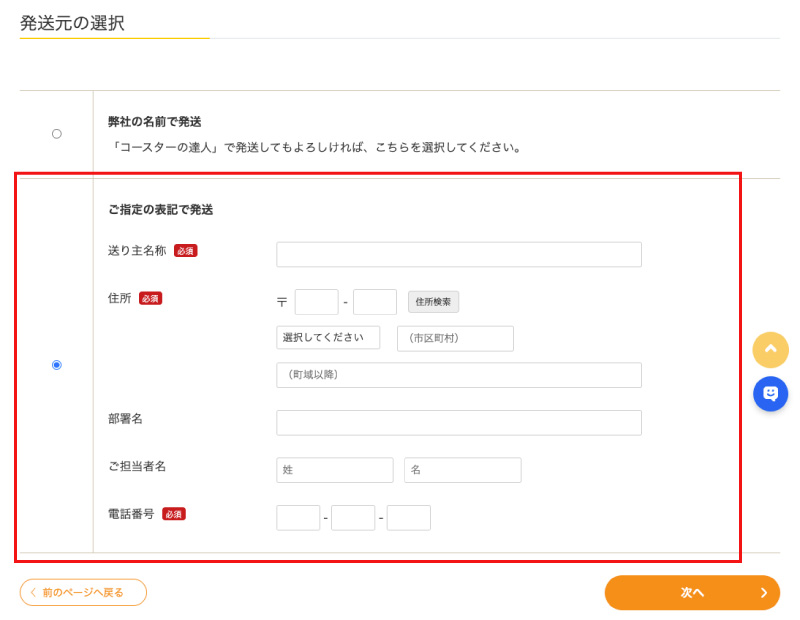Open the blue chat support icon
The width and height of the screenshot is (800, 620).
point(770,393)
